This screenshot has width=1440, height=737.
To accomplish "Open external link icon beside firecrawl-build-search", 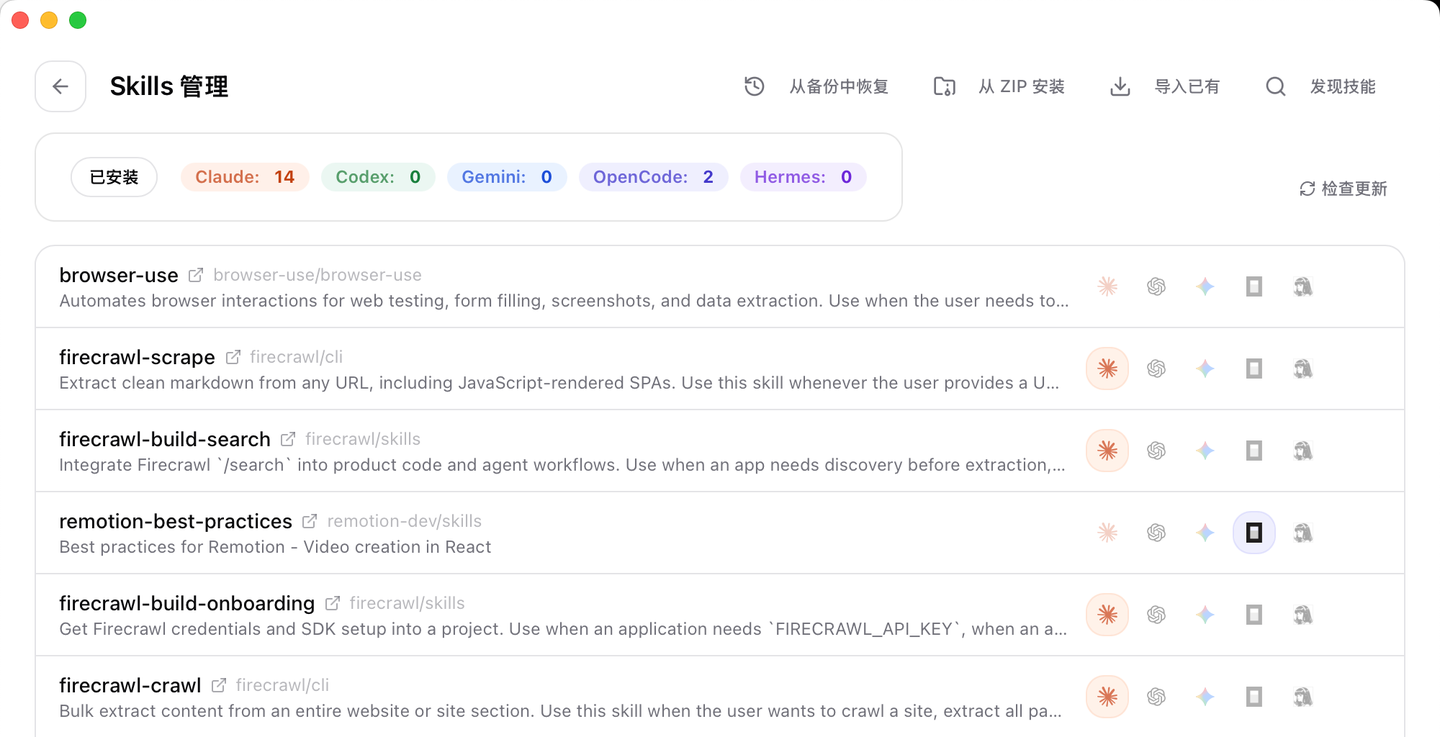I will pos(288,439).
